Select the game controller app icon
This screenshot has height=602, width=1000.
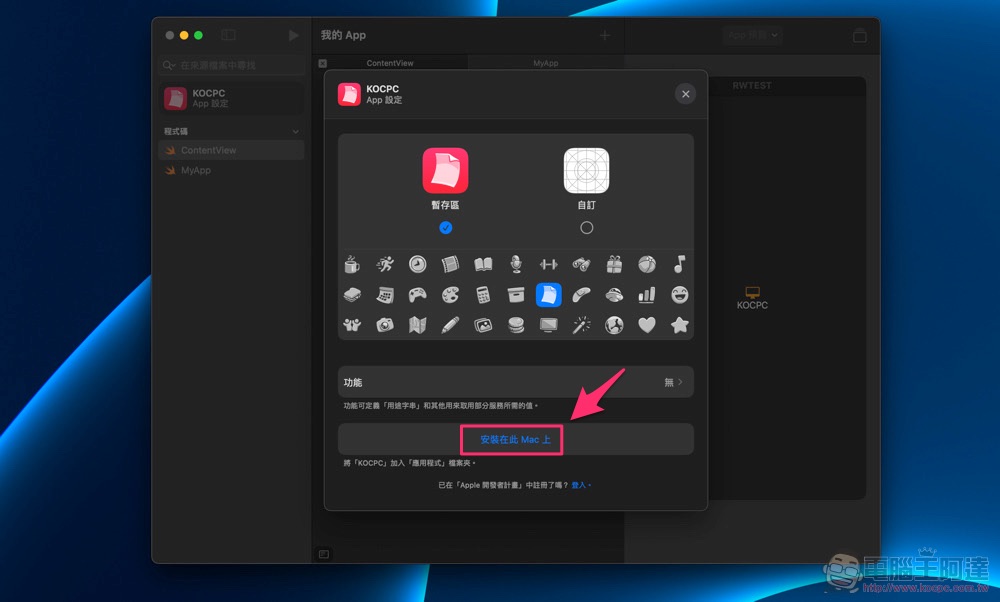(x=417, y=295)
